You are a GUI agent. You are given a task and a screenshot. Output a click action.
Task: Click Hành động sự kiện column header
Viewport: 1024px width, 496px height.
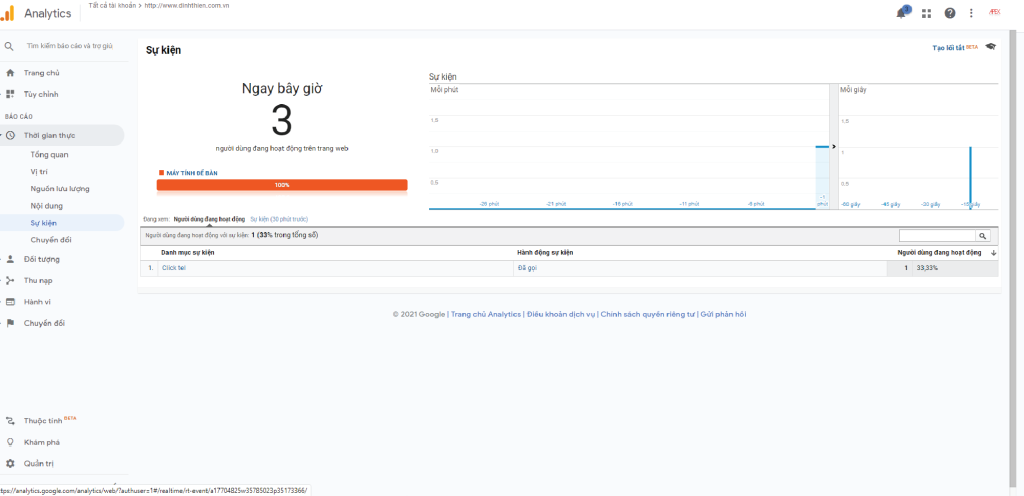545,253
